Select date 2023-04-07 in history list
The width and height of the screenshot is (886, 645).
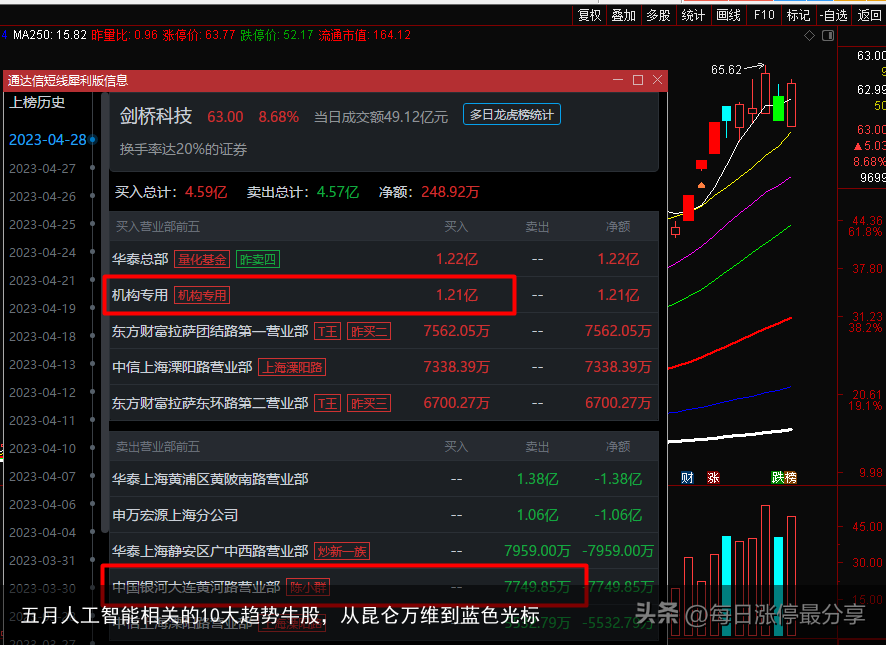(x=42, y=477)
